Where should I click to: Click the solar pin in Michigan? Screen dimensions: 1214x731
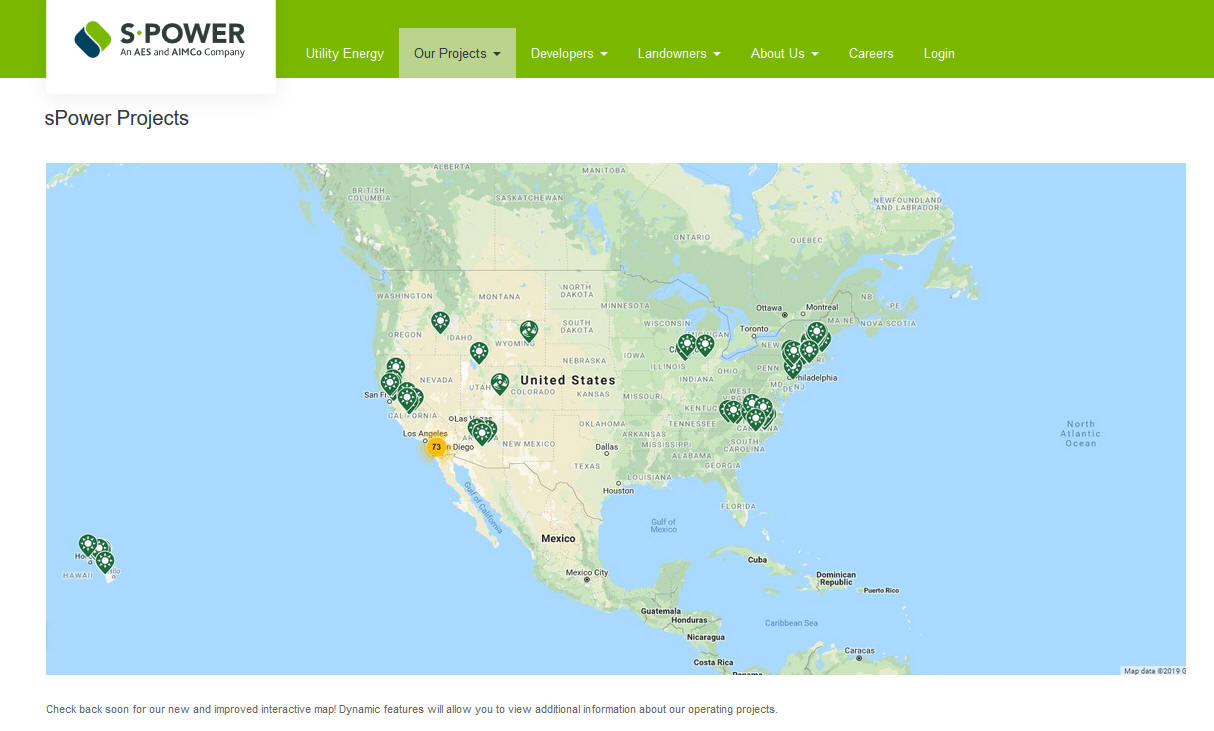click(x=705, y=345)
